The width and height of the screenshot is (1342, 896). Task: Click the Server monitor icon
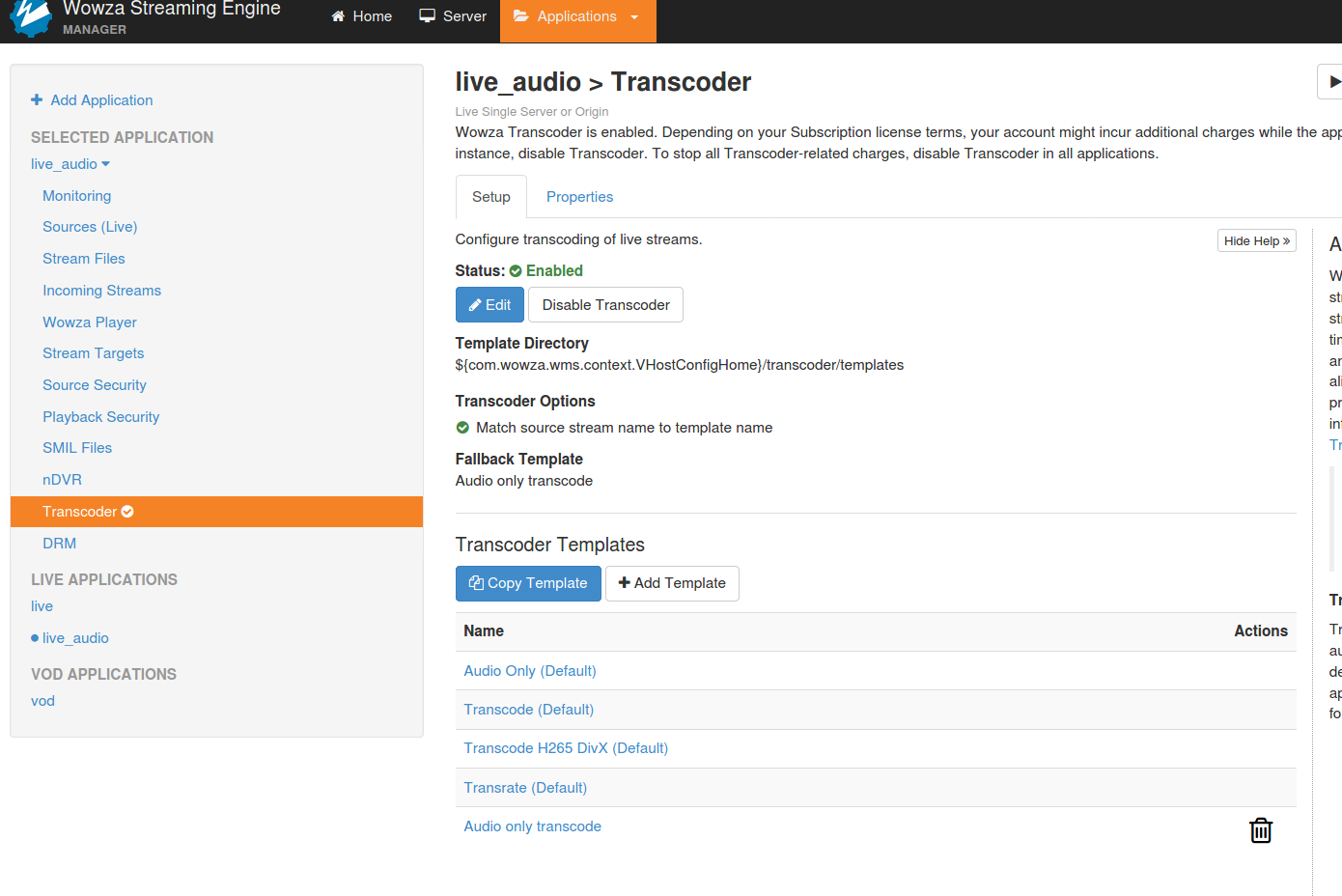coord(427,16)
